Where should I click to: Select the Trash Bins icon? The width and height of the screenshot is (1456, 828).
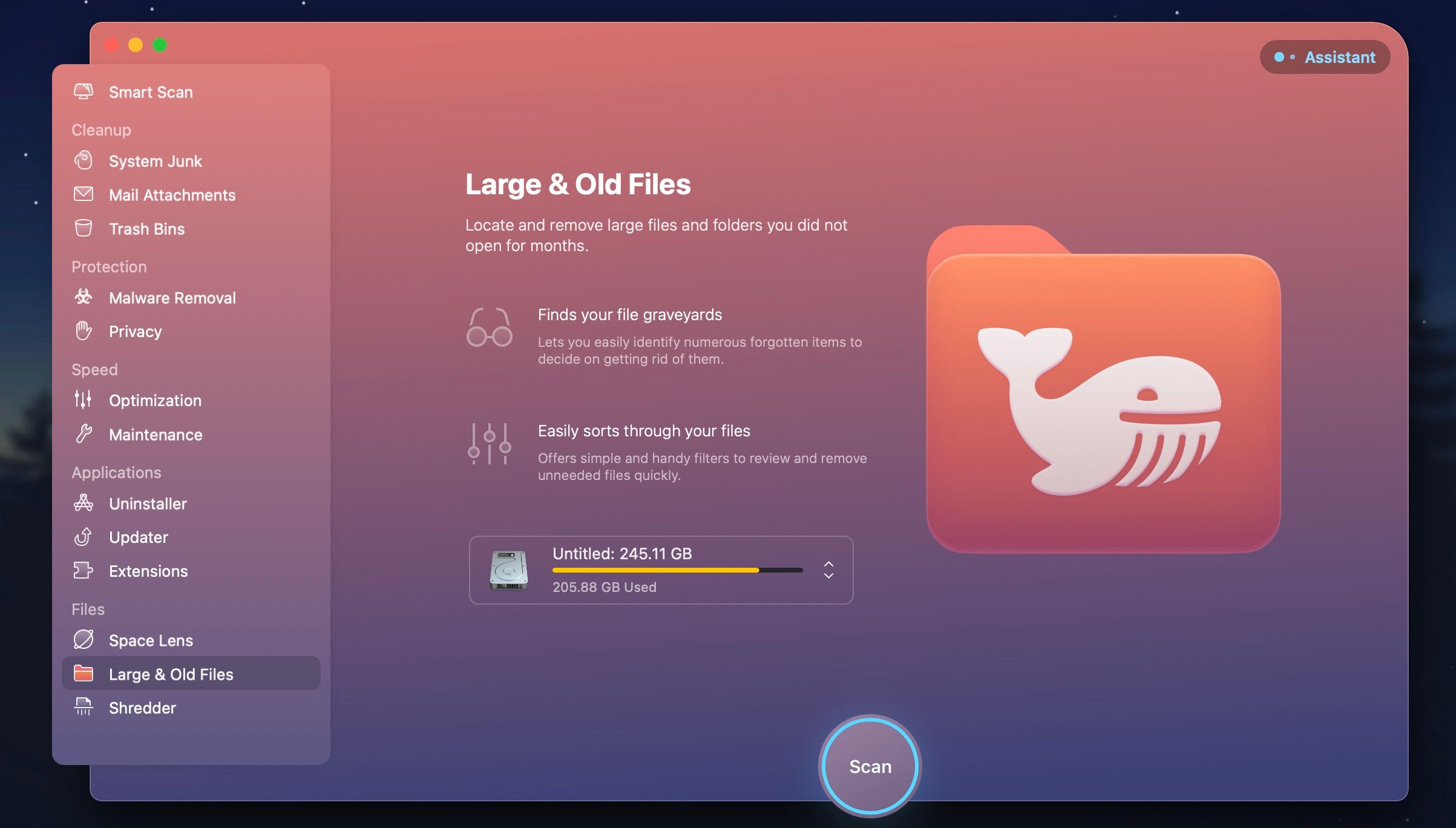tap(84, 229)
